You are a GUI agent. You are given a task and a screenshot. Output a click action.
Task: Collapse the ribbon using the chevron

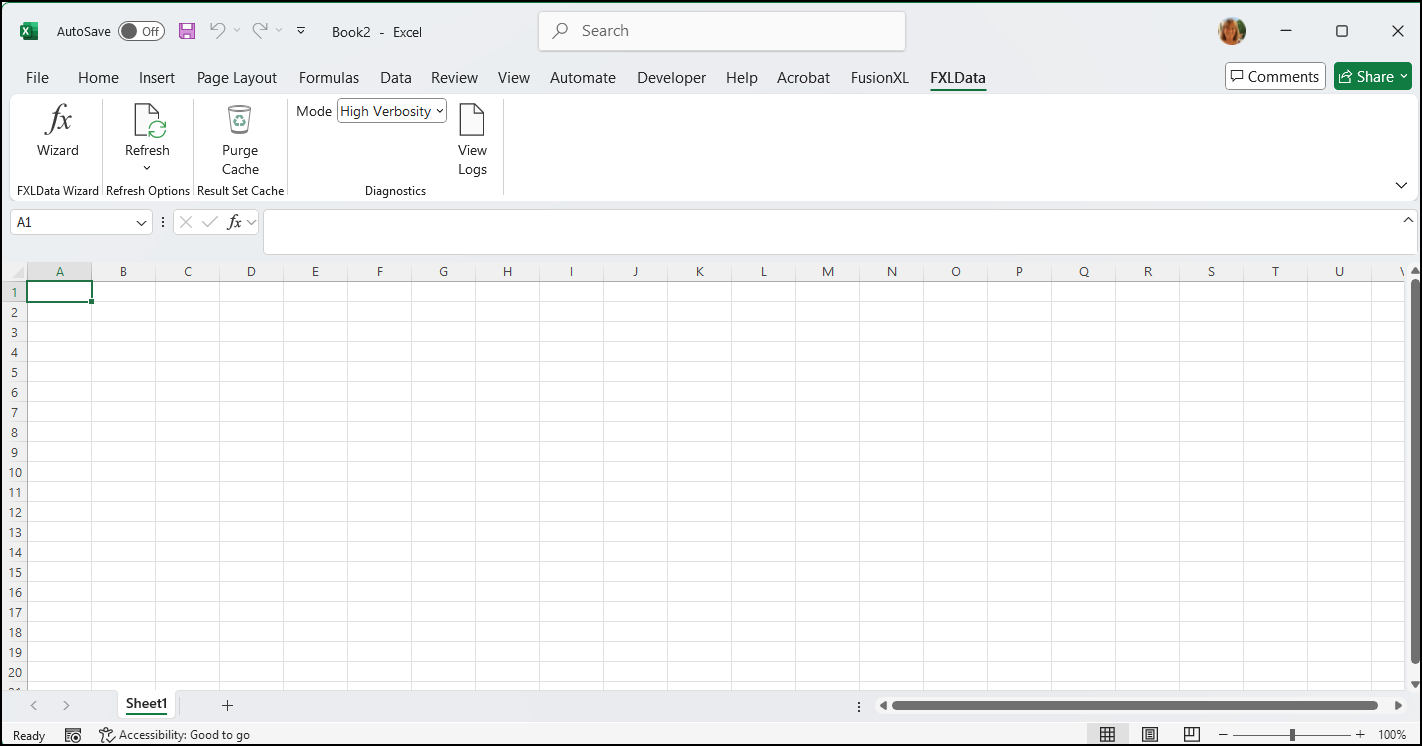pos(1400,186)
